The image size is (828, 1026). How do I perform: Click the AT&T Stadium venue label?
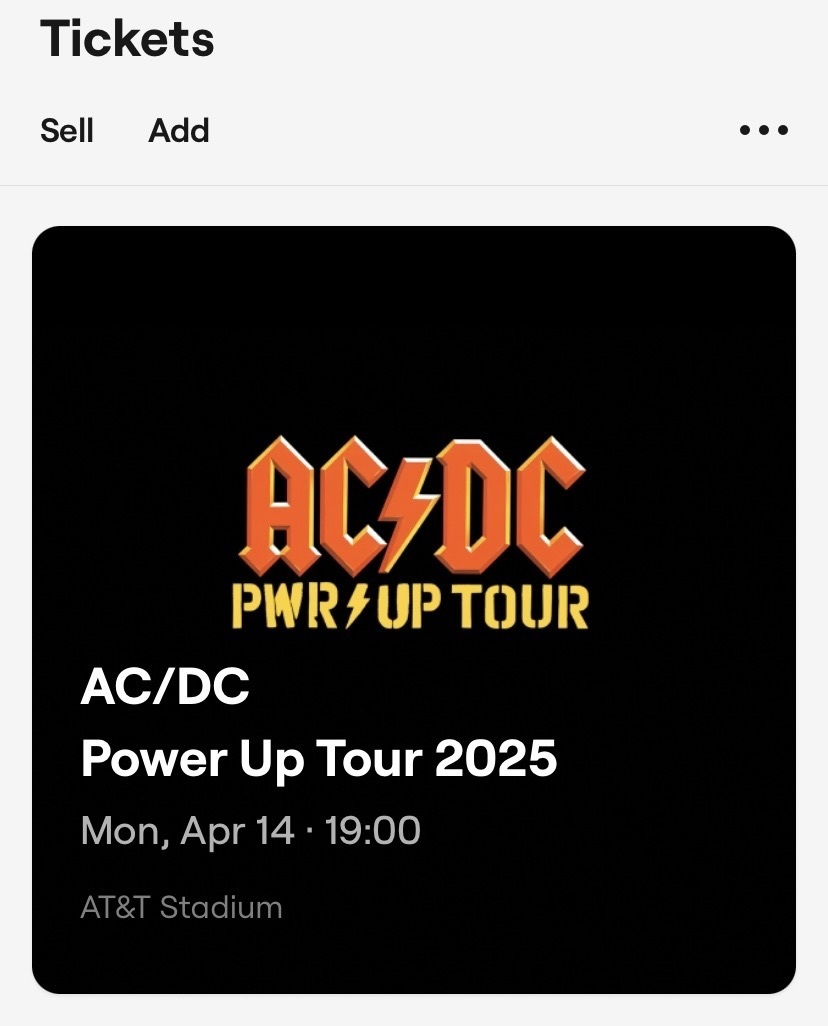click(x=181, y=908)
